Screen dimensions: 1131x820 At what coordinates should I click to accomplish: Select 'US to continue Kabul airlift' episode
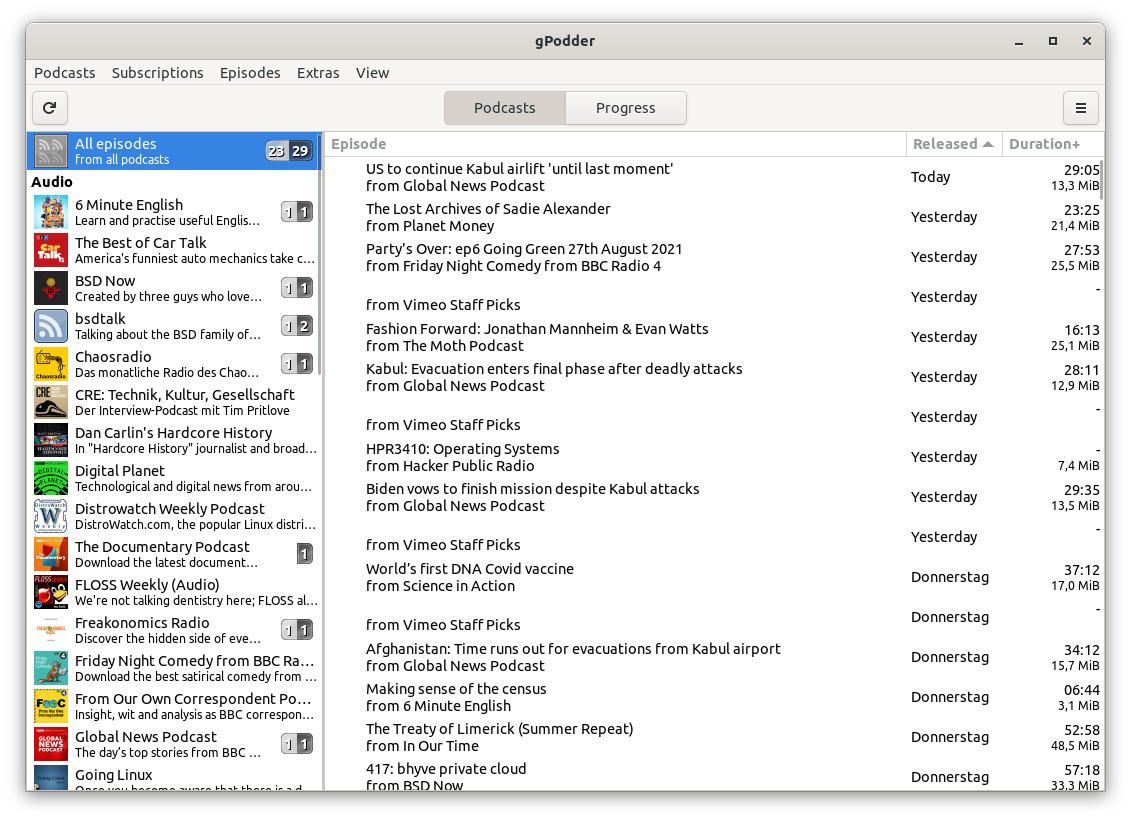coord(714,177)
